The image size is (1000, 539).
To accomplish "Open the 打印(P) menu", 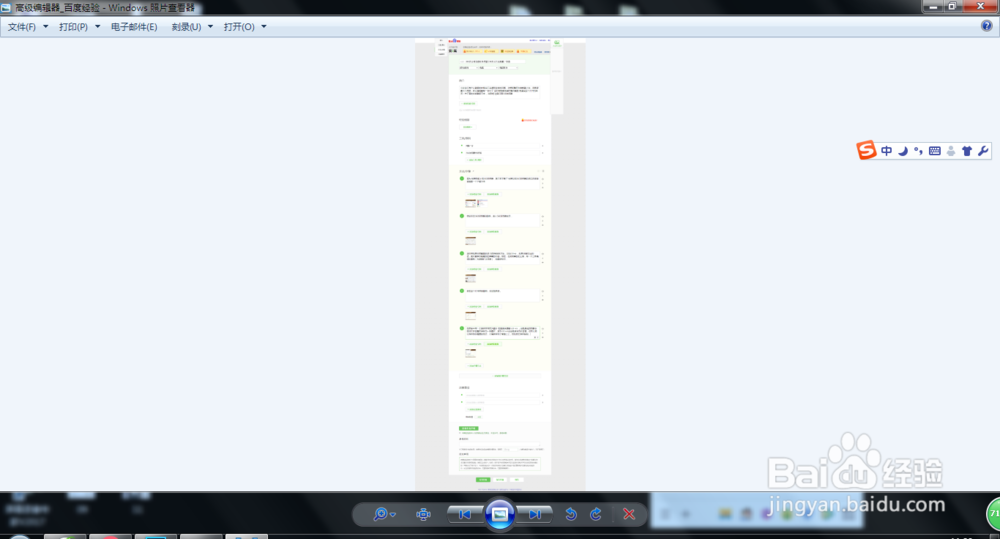I will (x=73, y=27).
